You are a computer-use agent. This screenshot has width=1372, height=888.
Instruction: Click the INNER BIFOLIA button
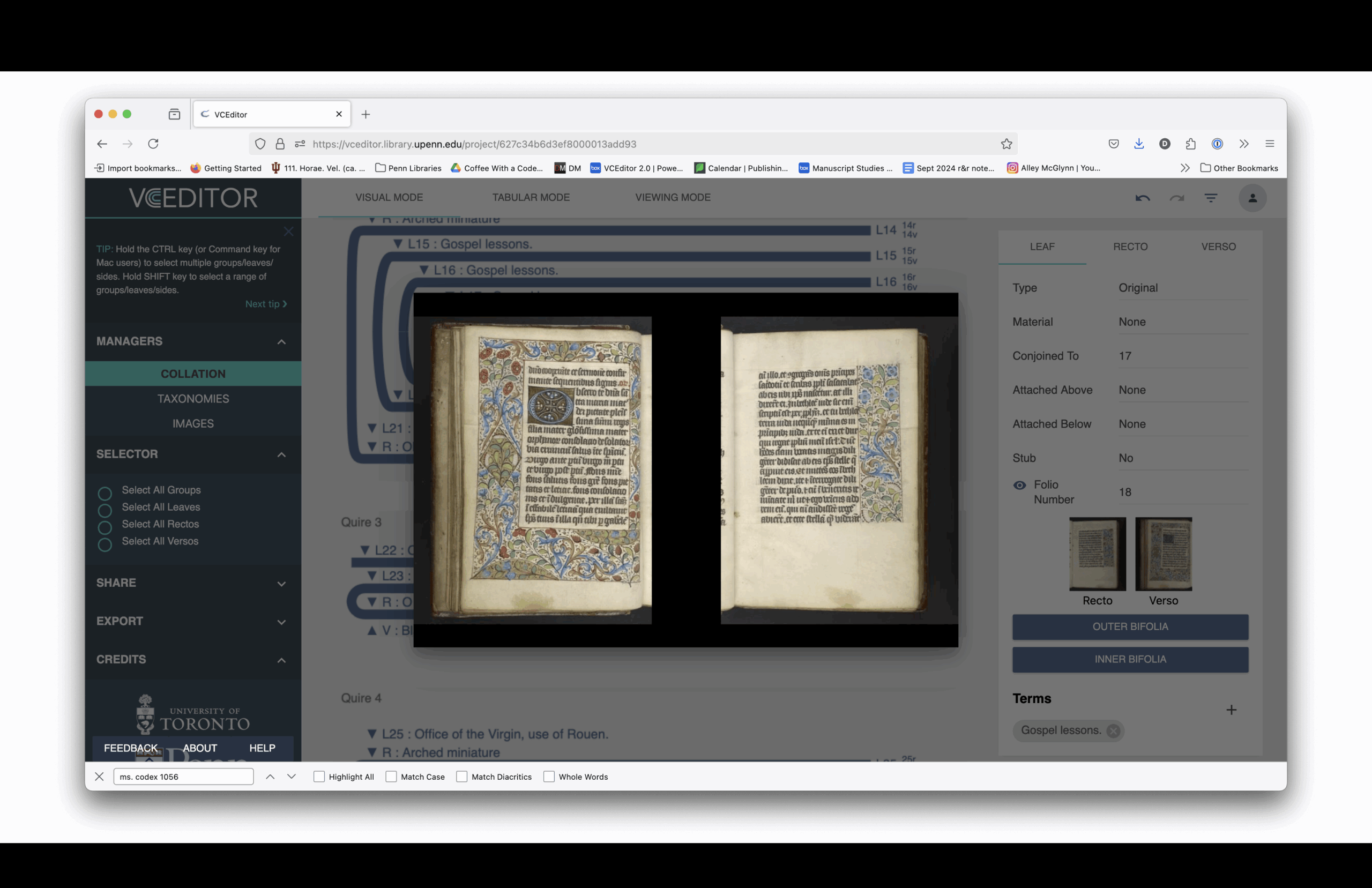pos(1130,660)
